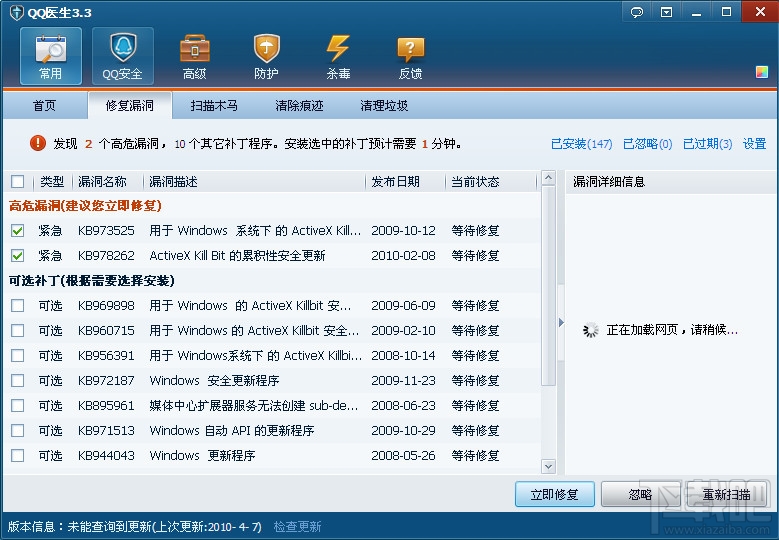Click the patch list vertical scrollbar thumb
This screenshot has height=540, width=779.
(x=548, y=285)
